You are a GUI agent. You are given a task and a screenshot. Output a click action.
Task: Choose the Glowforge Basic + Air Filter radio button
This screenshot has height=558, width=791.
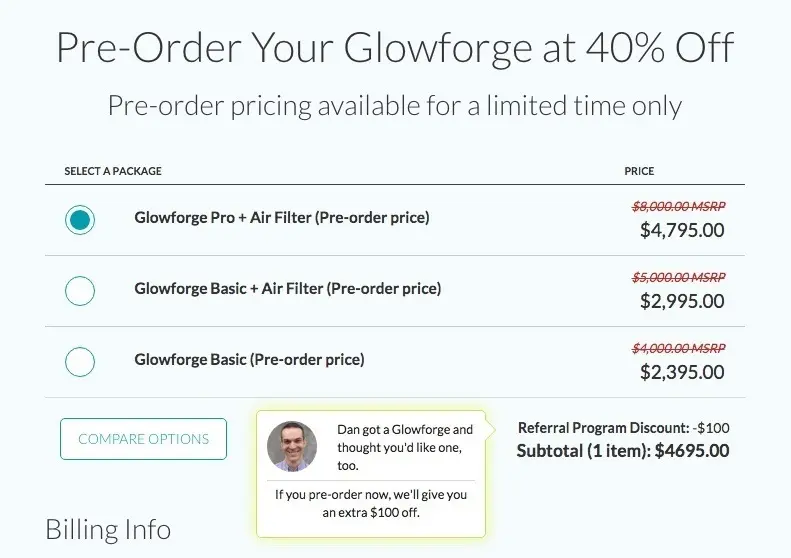coord(80,290)
